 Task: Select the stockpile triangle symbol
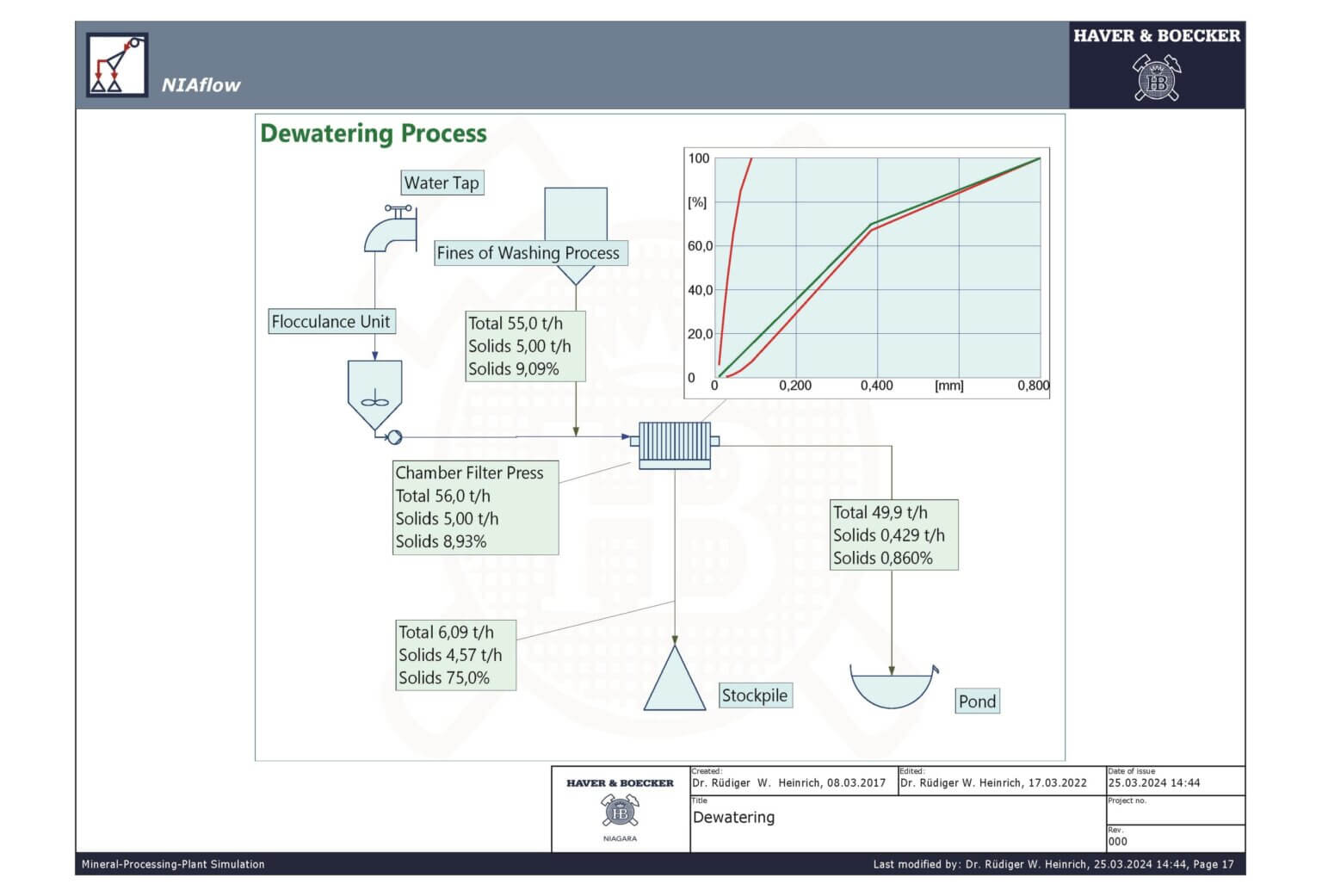[x=675, y=678]
